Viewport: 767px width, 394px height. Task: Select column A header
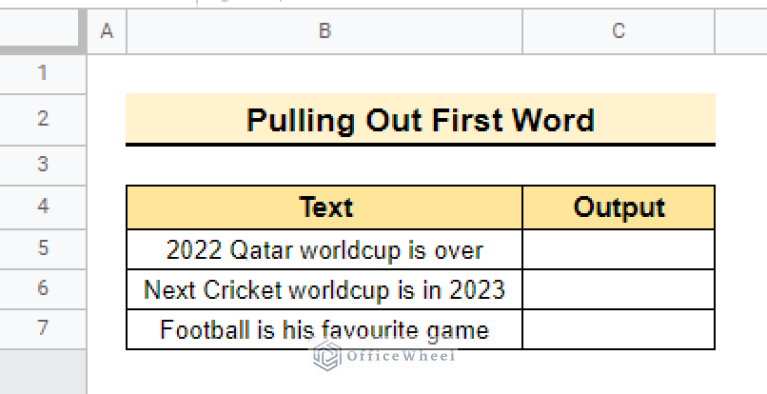[x=107, y=31]
